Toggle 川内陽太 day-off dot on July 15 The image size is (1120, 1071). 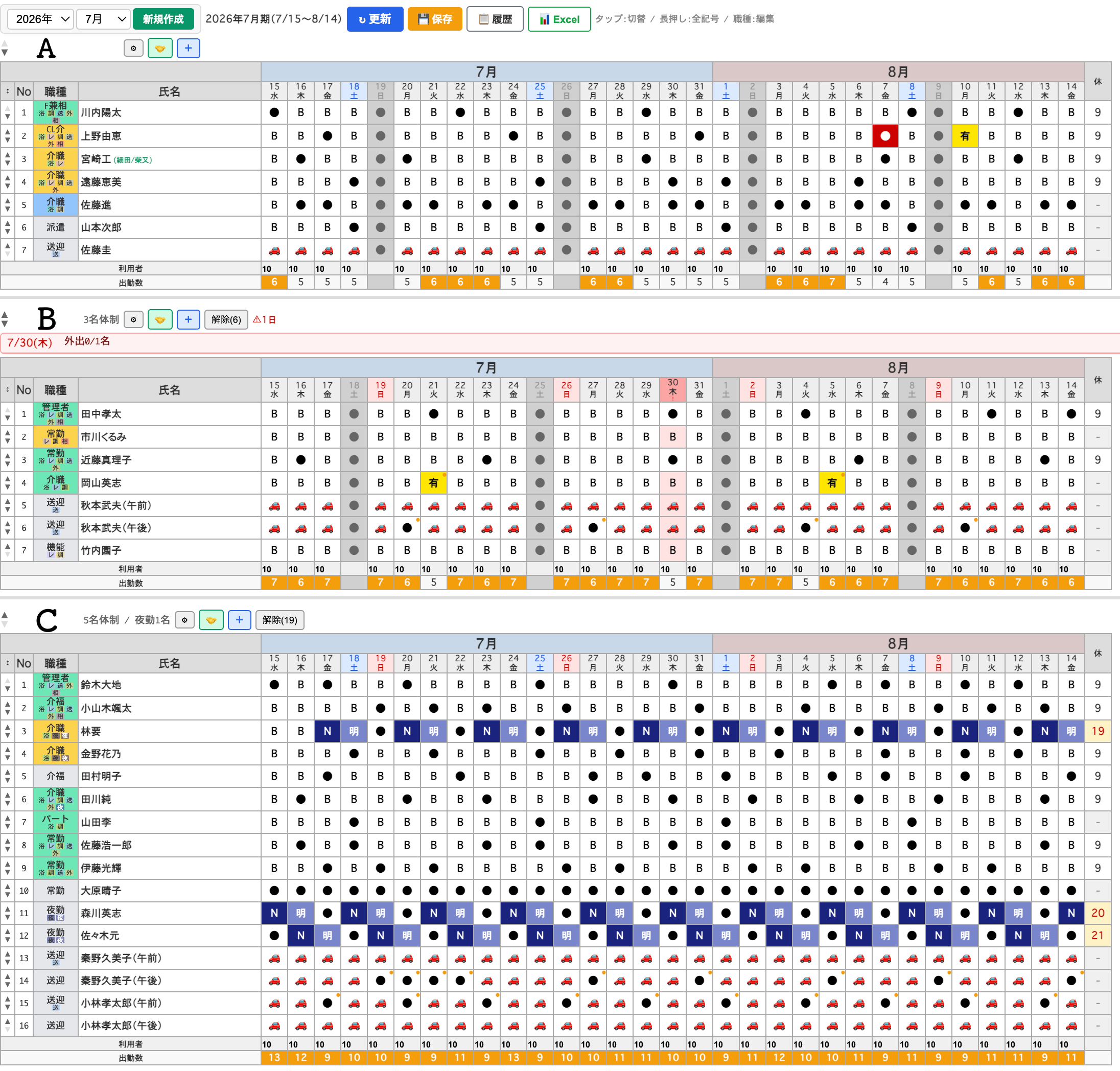[x=274, y=112]
